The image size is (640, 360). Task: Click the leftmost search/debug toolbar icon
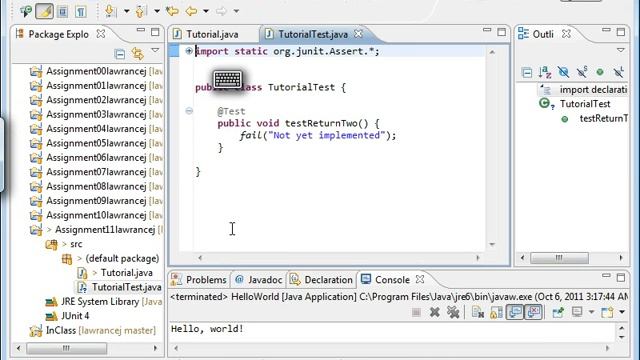pos(26,11)
